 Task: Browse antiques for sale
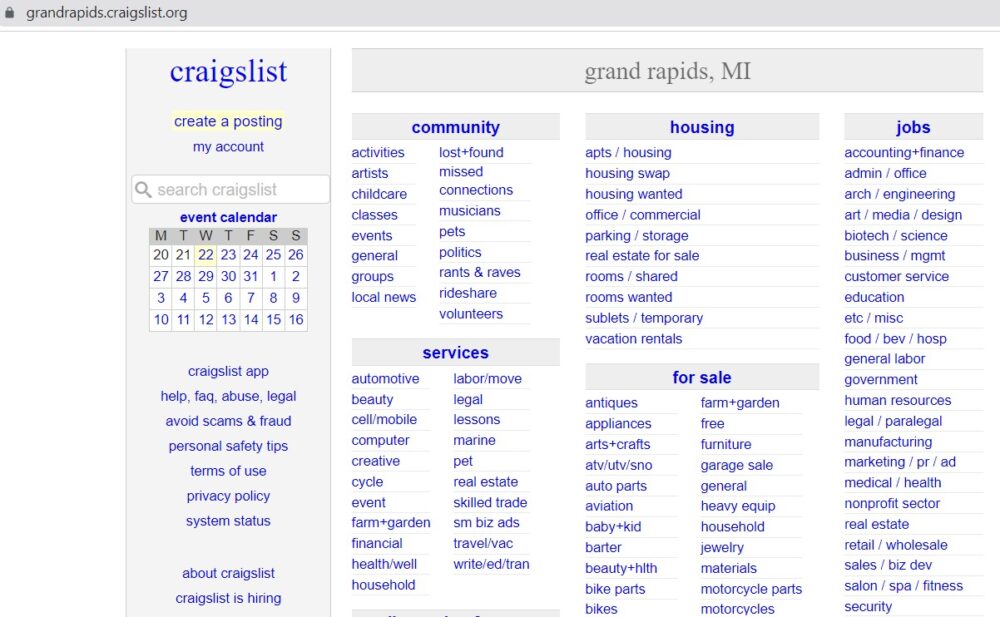(611, 403)
